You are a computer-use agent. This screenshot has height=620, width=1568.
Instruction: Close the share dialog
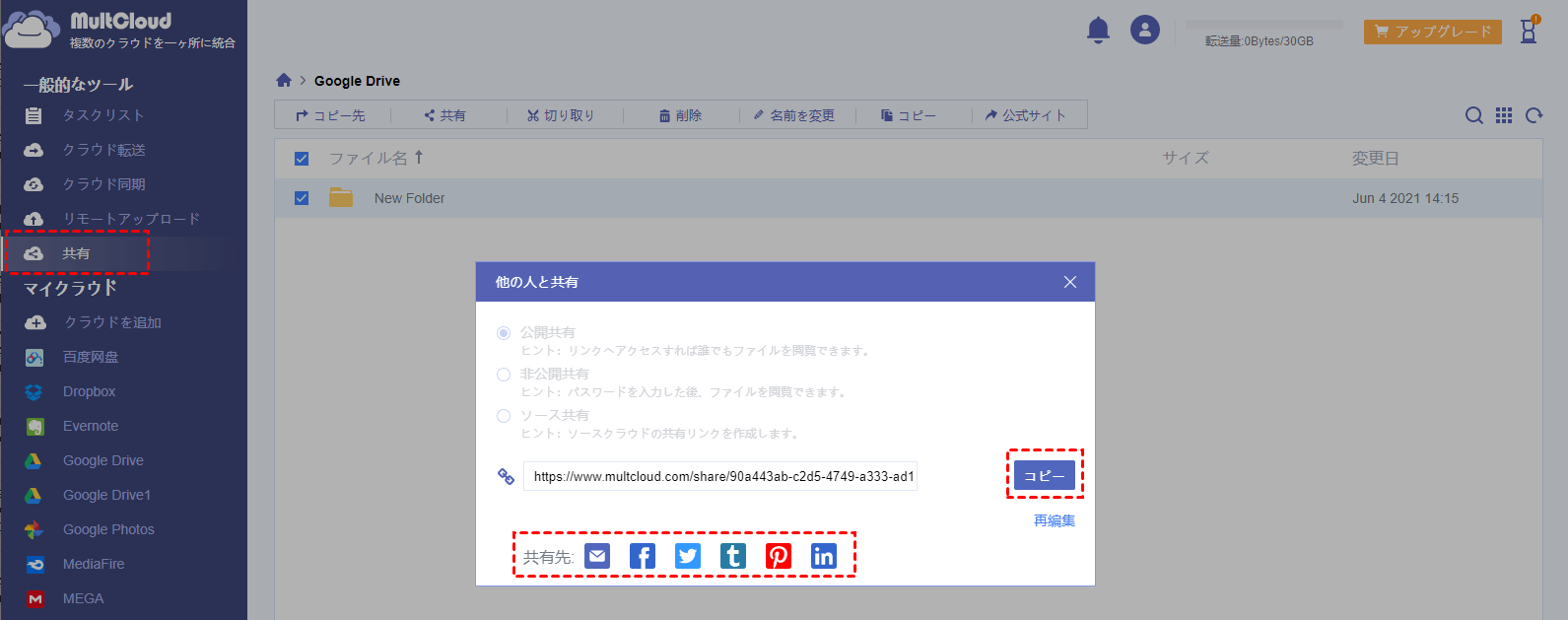(x=1070, y=282)
